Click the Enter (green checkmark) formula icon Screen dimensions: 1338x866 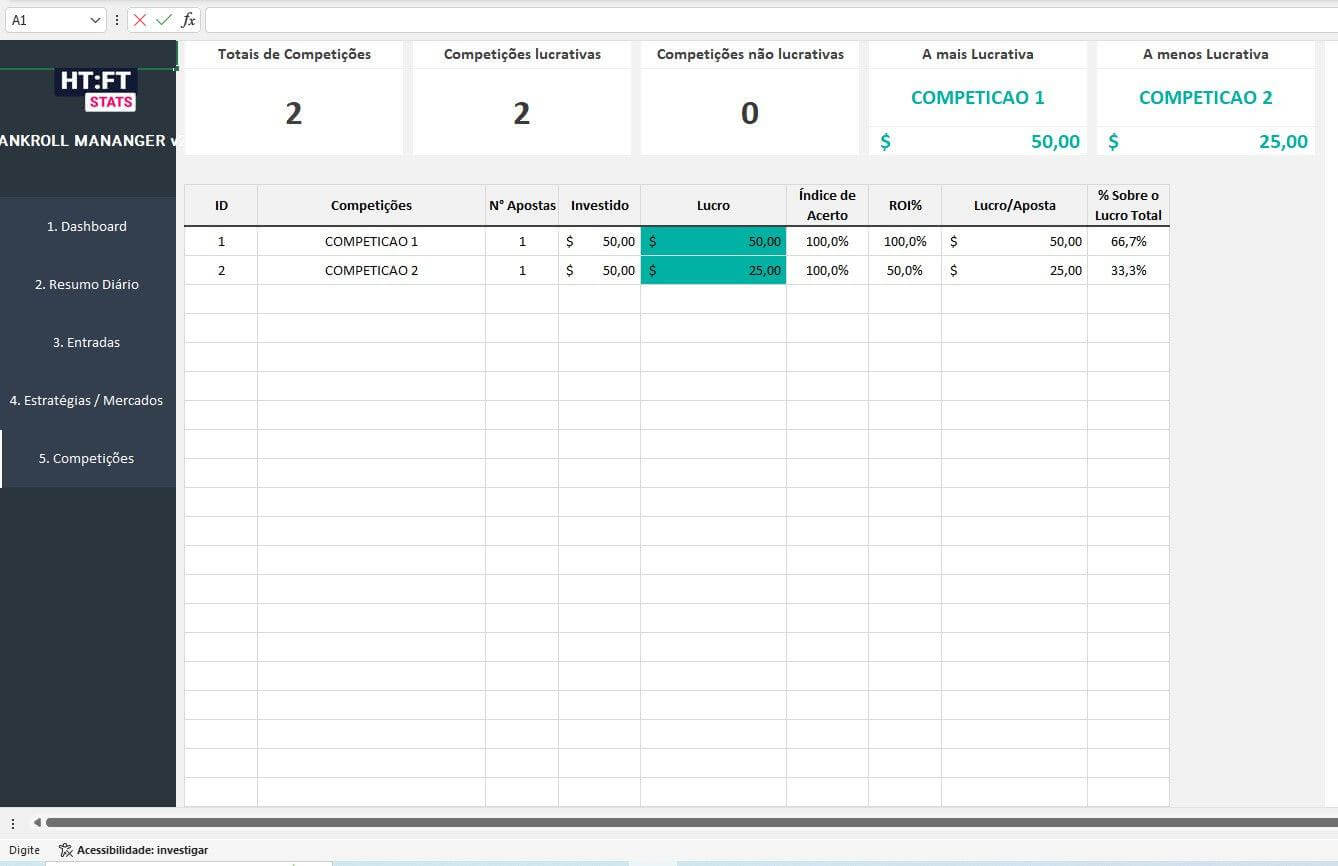(164, 20)
